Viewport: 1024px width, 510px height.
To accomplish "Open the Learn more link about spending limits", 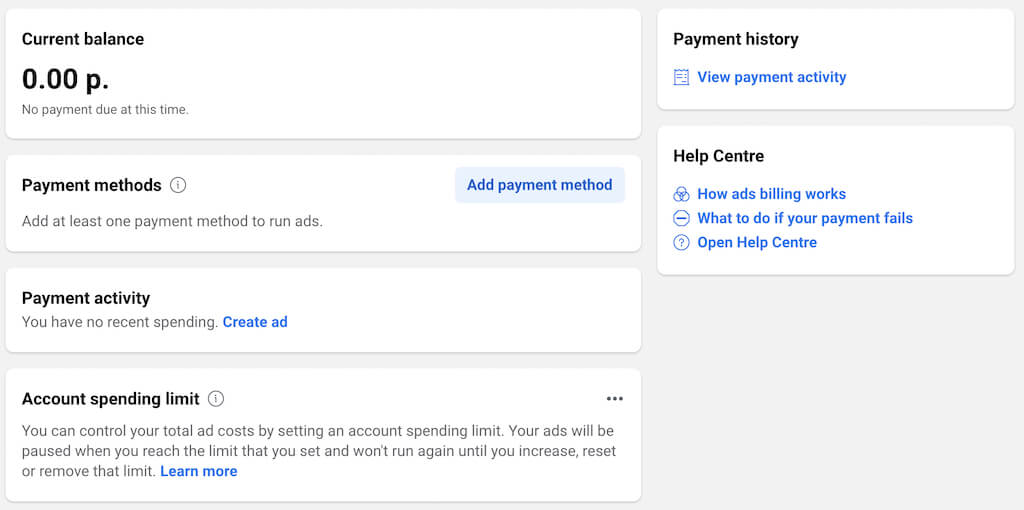I will pos(199,471).
